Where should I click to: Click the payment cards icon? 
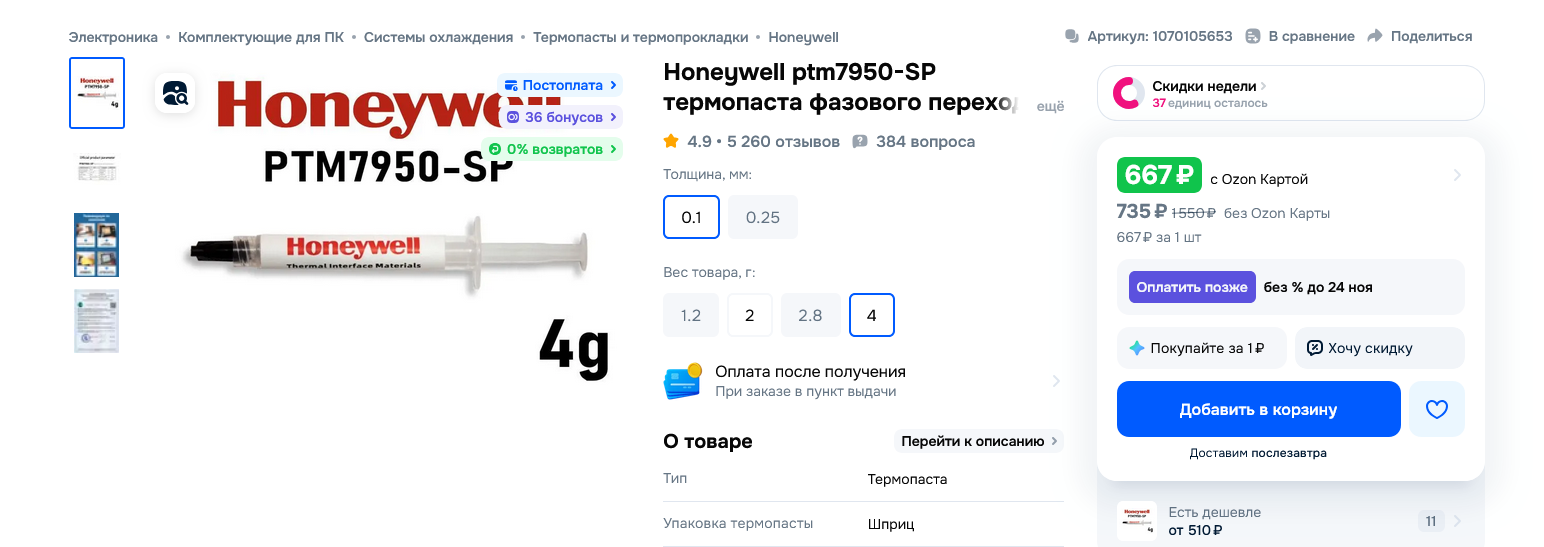tap(682, 382)
